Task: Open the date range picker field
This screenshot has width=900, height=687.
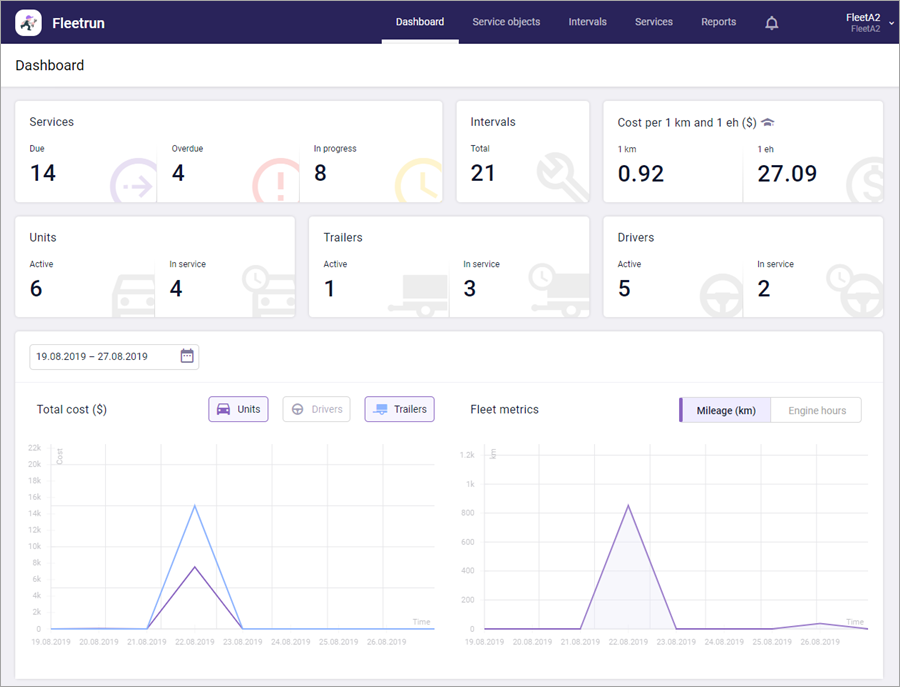Action: 105,357
